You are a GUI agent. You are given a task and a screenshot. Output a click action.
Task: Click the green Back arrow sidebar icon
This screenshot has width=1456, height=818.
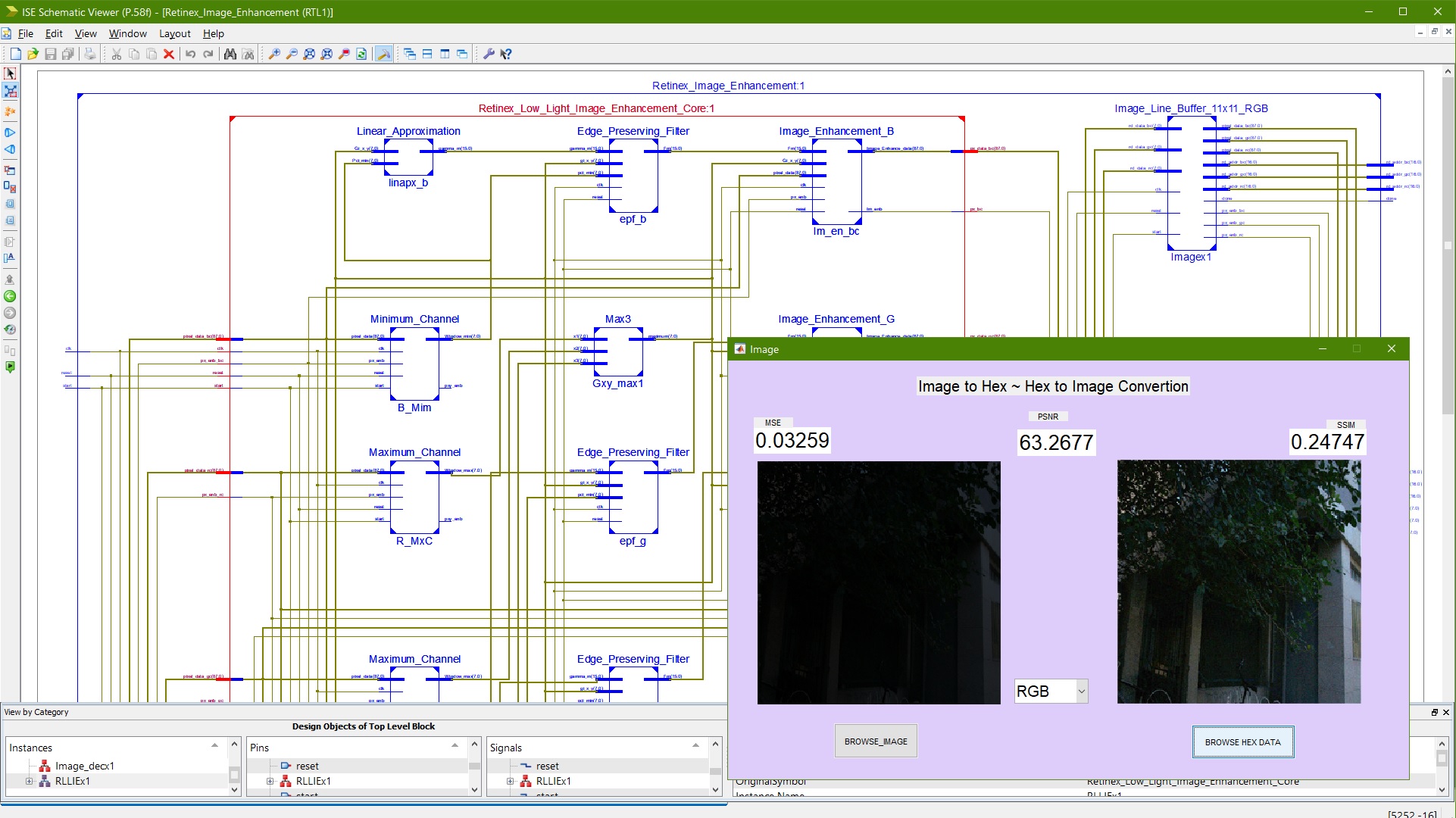pos(10,296)
